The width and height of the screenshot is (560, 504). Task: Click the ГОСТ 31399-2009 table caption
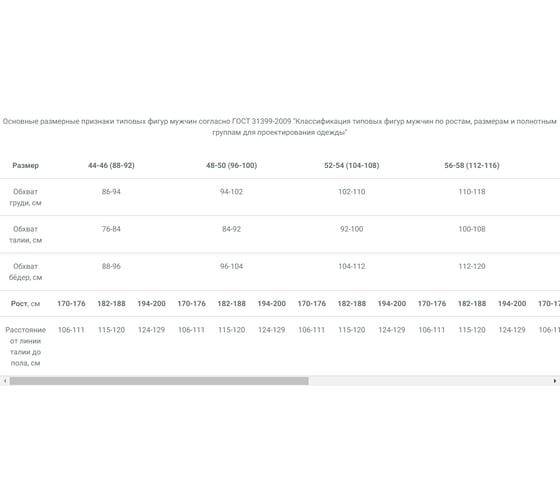coord(280,127)
